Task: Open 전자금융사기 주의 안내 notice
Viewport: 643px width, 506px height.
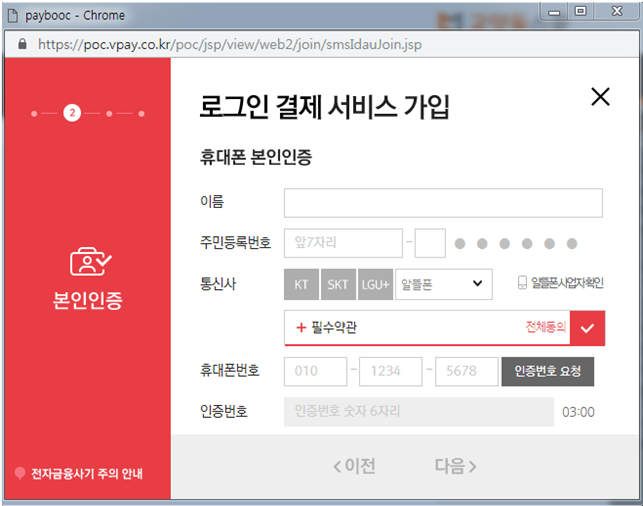Action: [87, 474]
